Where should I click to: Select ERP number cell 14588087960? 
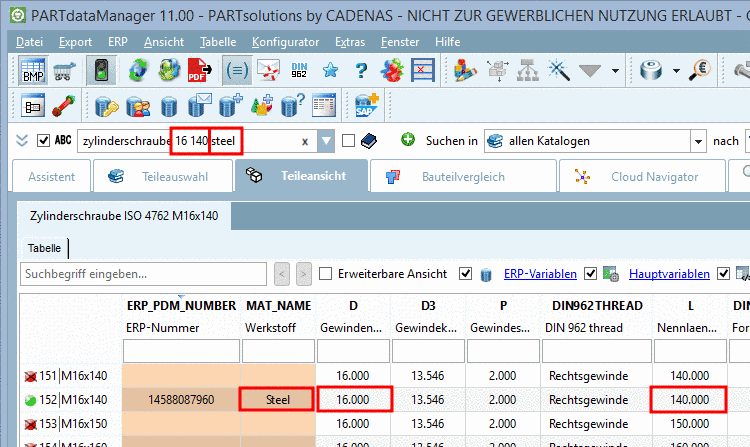coord(181,400)
